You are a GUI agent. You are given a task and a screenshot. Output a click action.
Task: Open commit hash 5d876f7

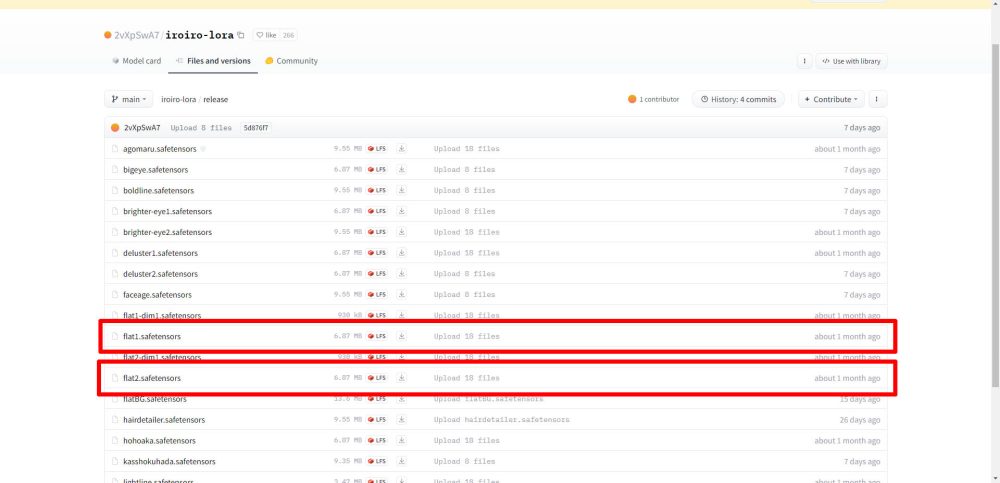click(x=256, y=128)
